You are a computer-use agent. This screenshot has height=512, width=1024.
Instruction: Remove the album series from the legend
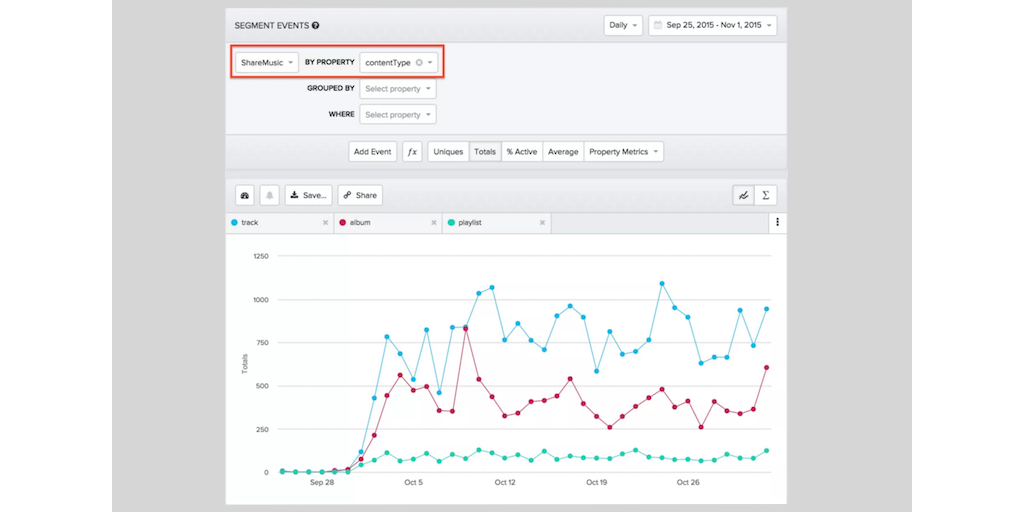point(433,223)
